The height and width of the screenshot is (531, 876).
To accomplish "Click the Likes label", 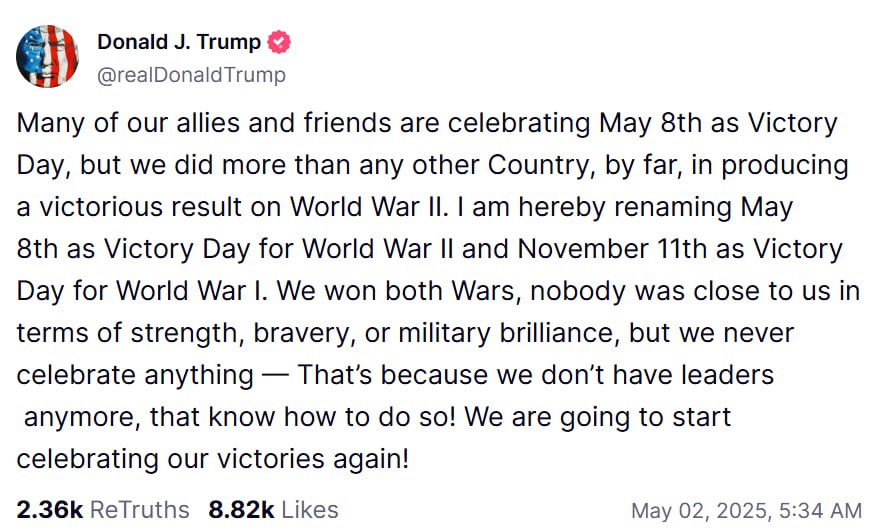I will point(310,510).
